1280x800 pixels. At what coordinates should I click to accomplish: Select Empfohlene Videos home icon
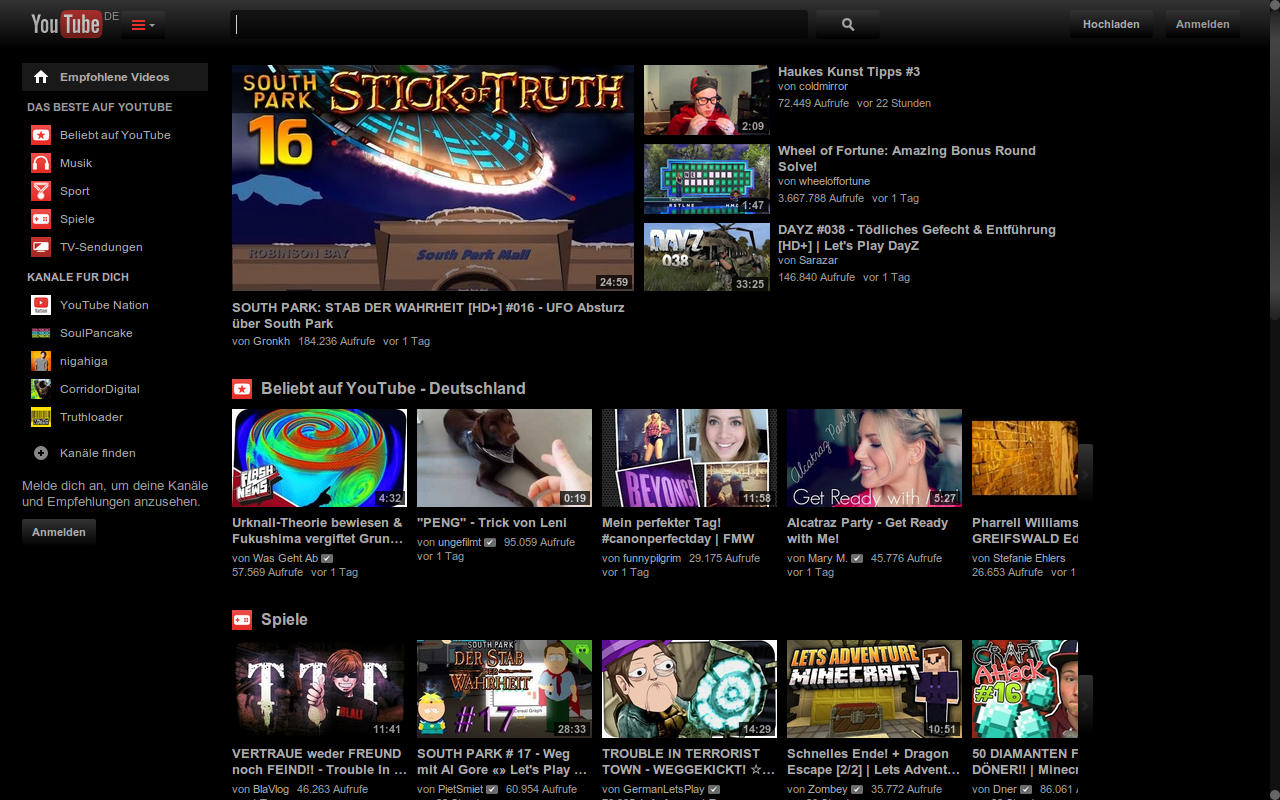click(x=41, y=77)
